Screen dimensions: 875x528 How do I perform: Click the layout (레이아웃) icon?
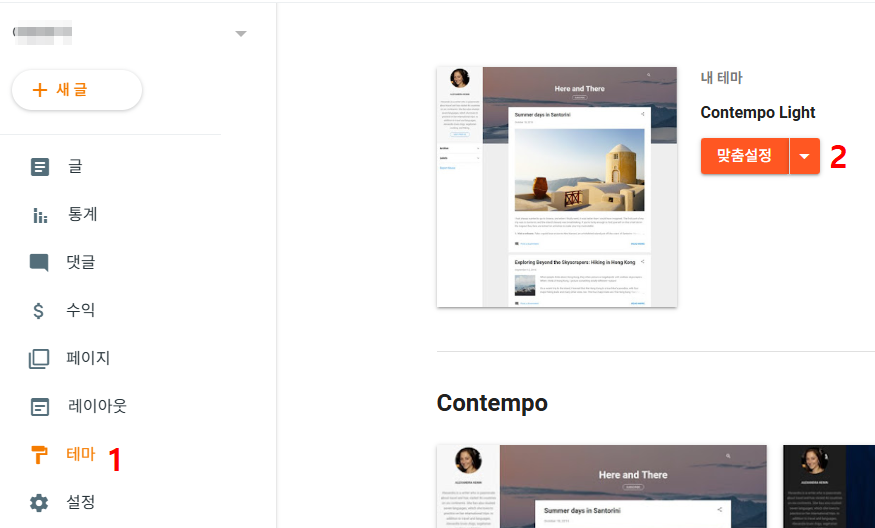40,407
